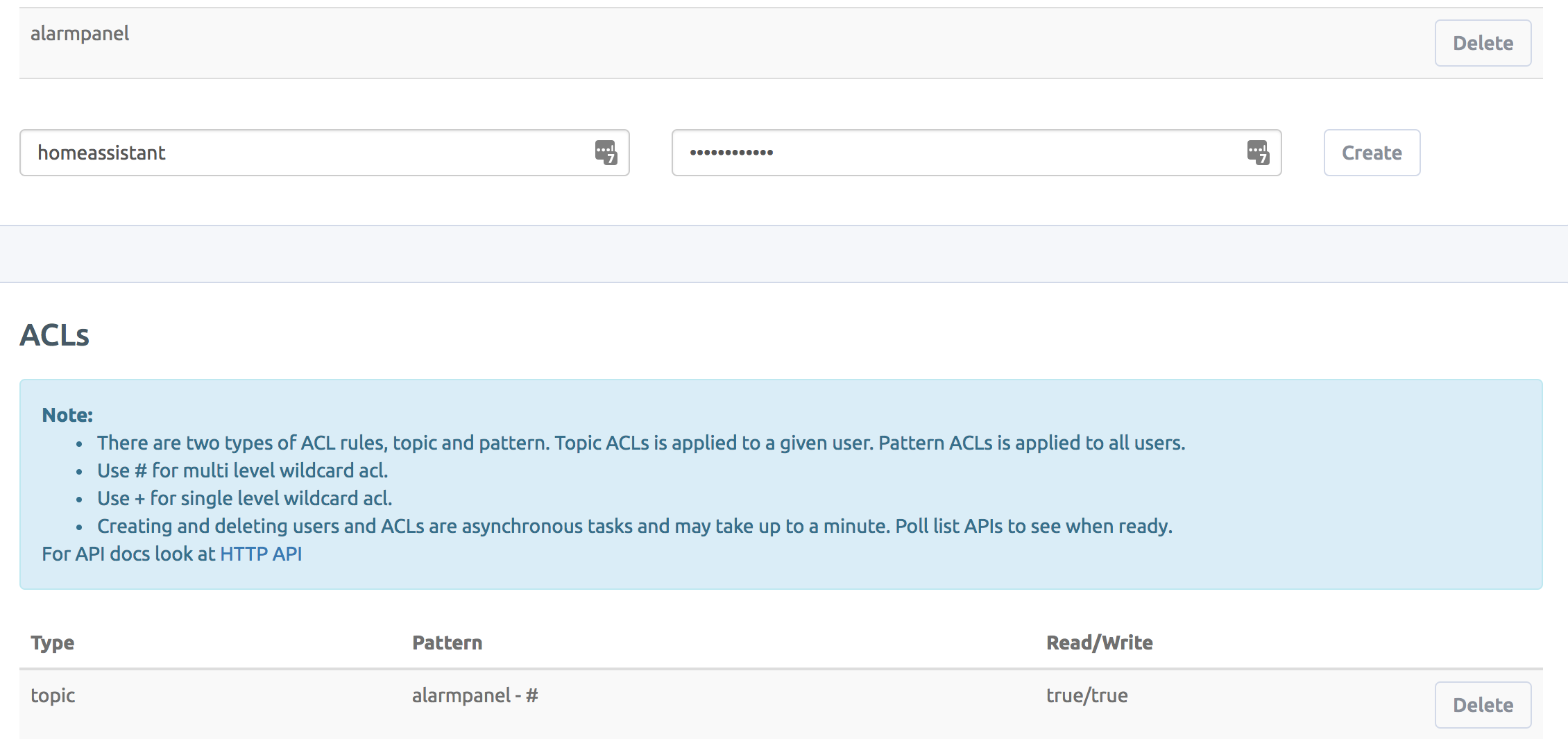The height and width of the screenshot is (739, 1568).
Task: Click the alarmpanel - # pattern cell
Action: [475, 695]
